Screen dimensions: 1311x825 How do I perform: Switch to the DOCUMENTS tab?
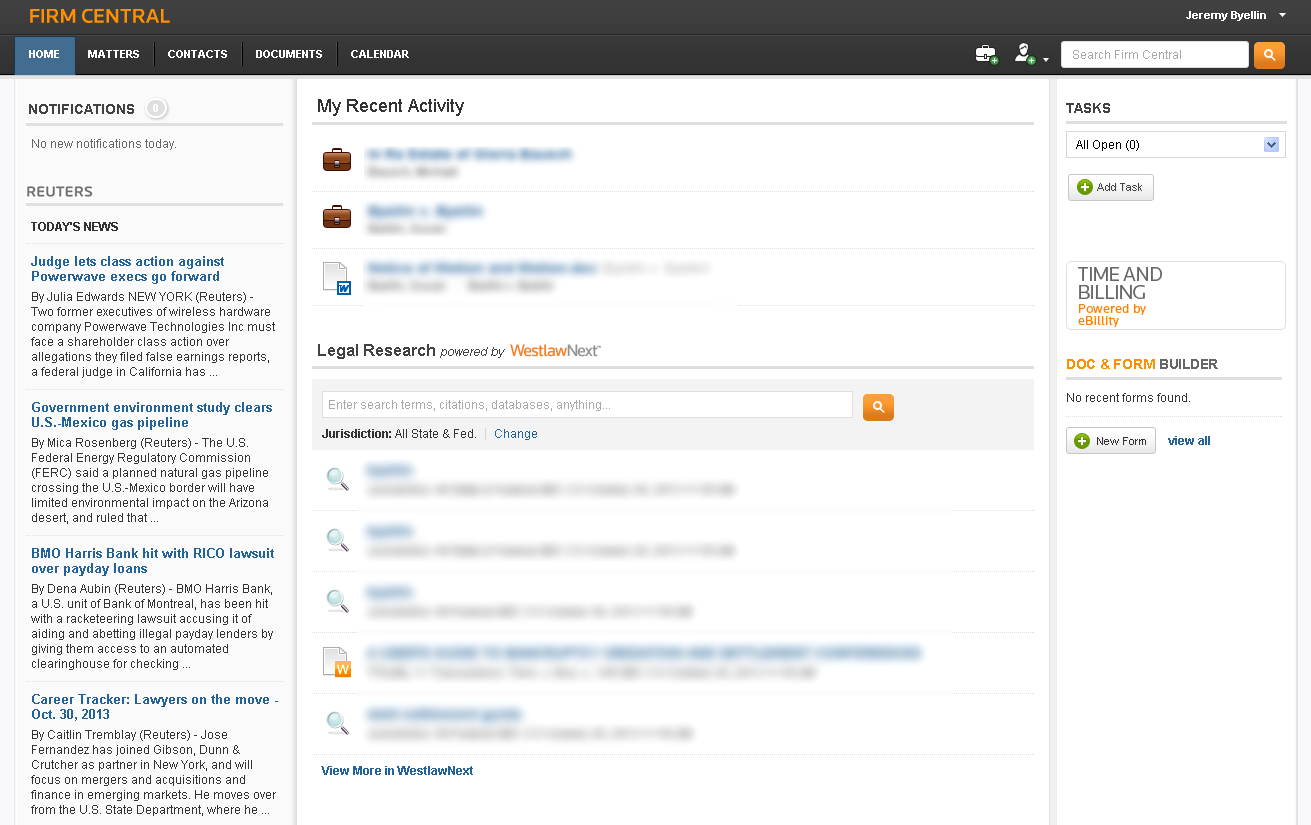[289, 55]
